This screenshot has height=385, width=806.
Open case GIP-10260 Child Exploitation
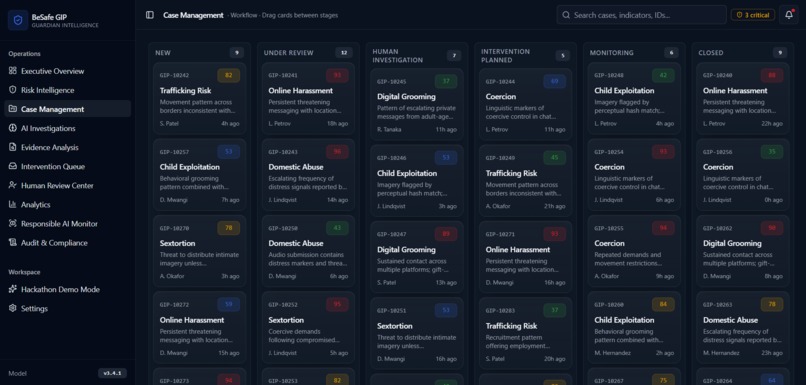pyautogui.click(x=634, y=327)
